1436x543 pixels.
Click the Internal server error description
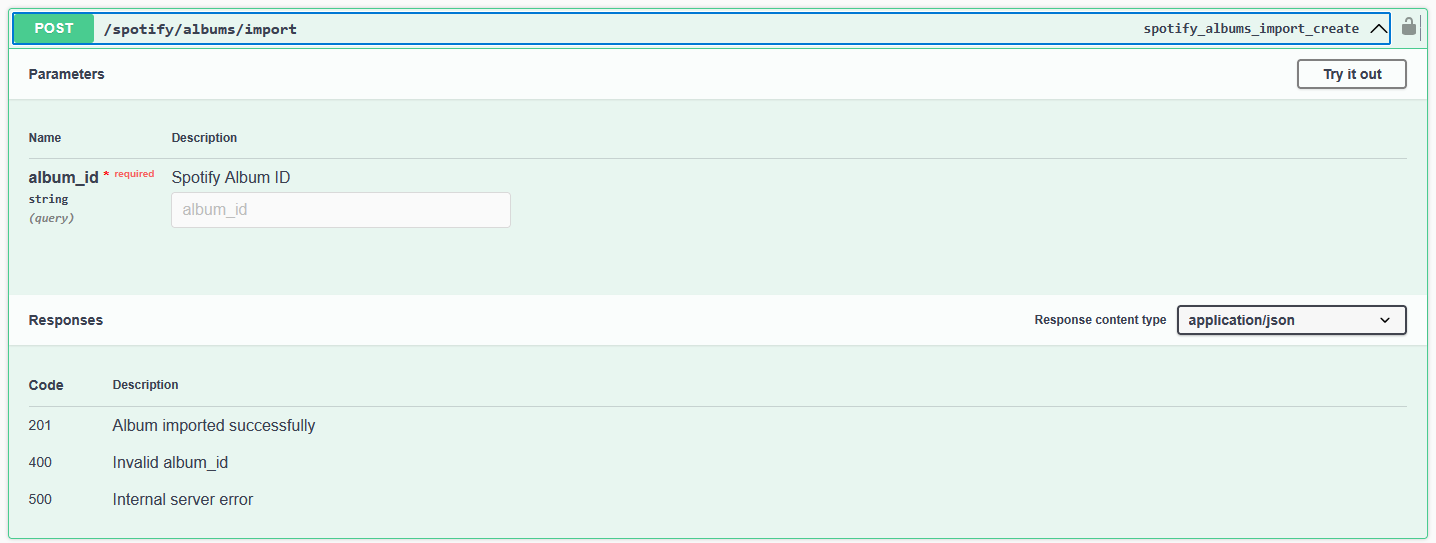[x=183, y=499]
